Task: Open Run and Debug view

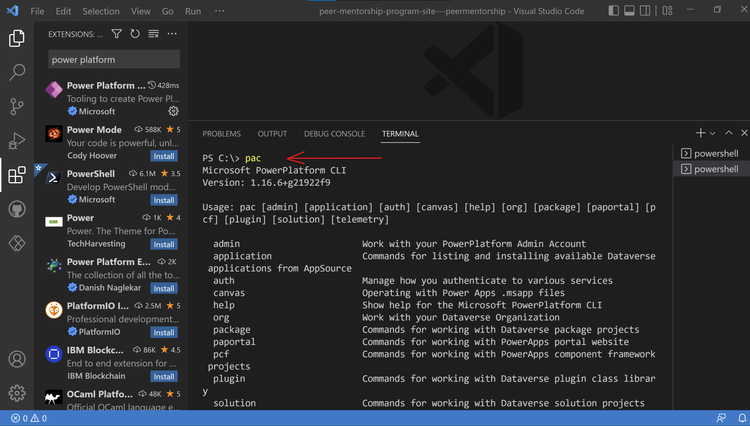Action: [17, 141]
